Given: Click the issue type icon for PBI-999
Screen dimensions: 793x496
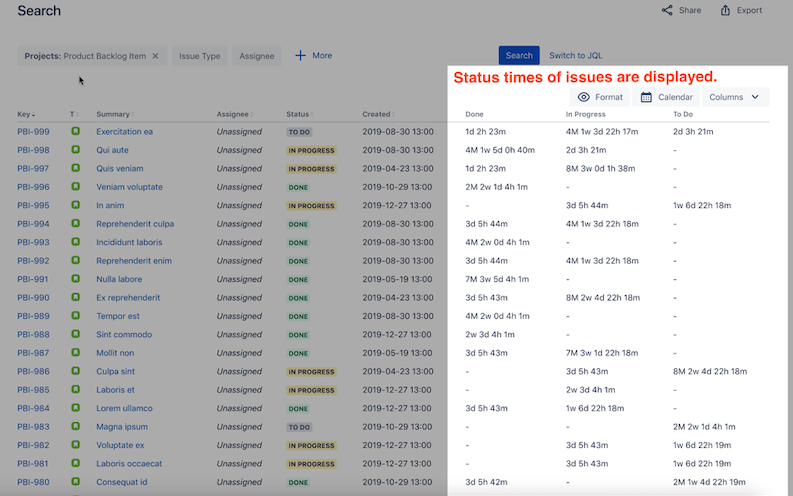Looking at the screenshot, I should pyautogui.click(x=75, y=131).
